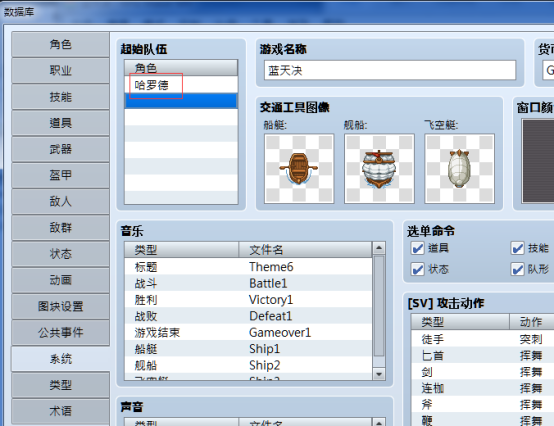This screenshot has height=426, width=554.
Task: Select 哈罗德 in the starting party list
Action: pyautogui.click(x=181, y=85)
